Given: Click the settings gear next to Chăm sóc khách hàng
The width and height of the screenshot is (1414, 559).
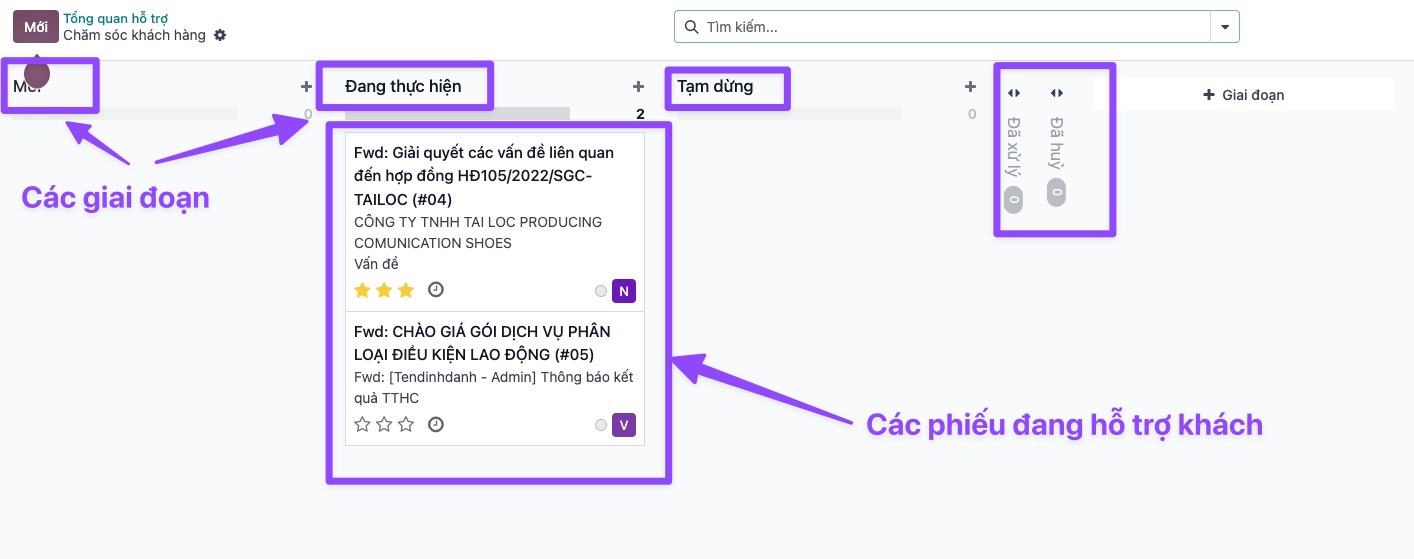Looking at the screenshot, I should [220, 35].
